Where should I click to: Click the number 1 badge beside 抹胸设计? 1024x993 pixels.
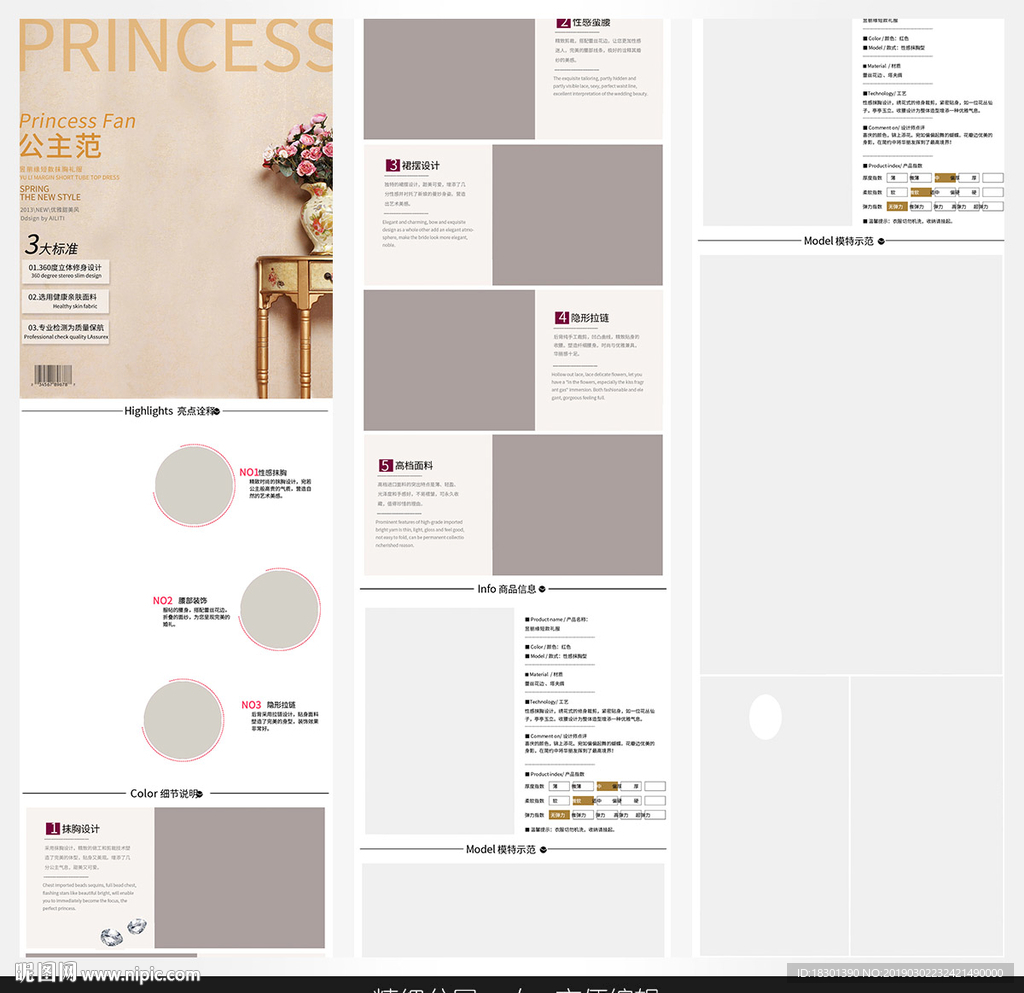[x=53, y=829]
